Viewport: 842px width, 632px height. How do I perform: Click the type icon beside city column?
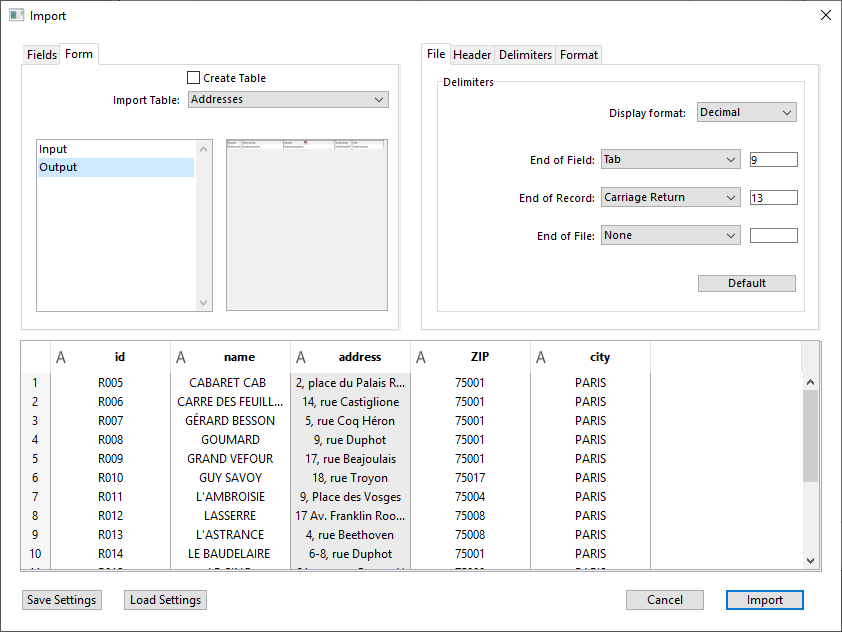coord(541,357)
